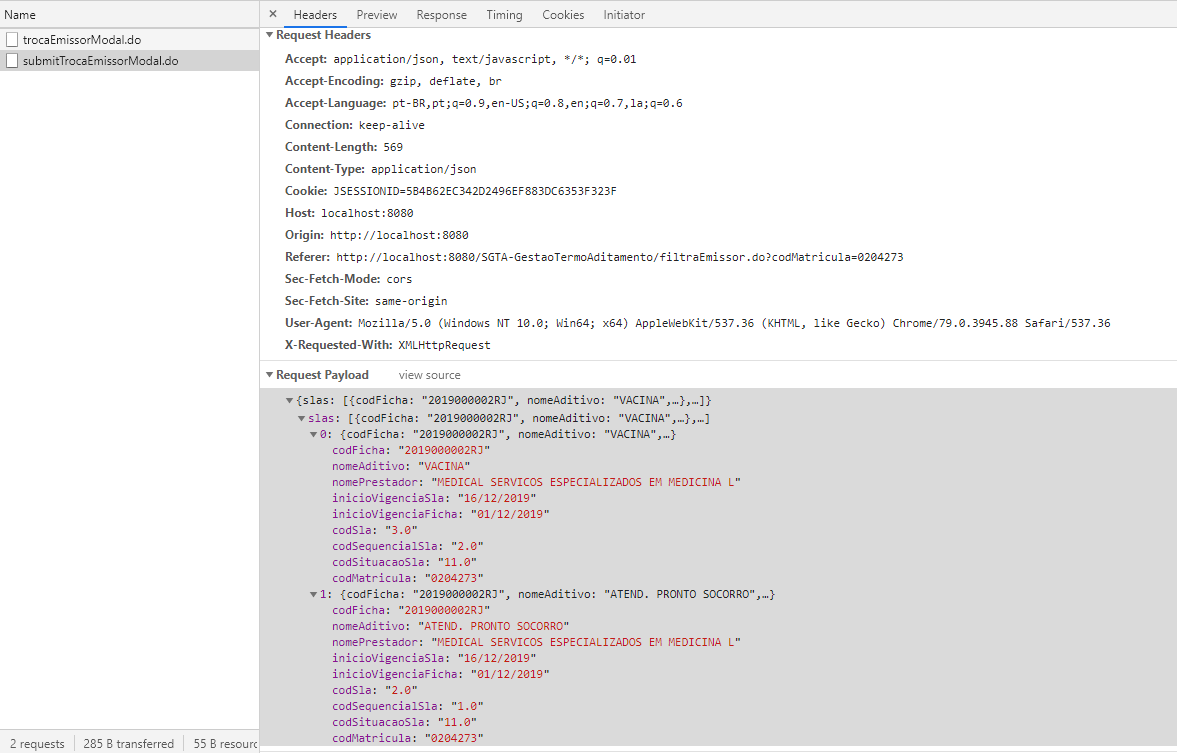Click file icon beside trocaEmissorModal.do
This screenshot has width=1177, height=753.
point(12,39)
